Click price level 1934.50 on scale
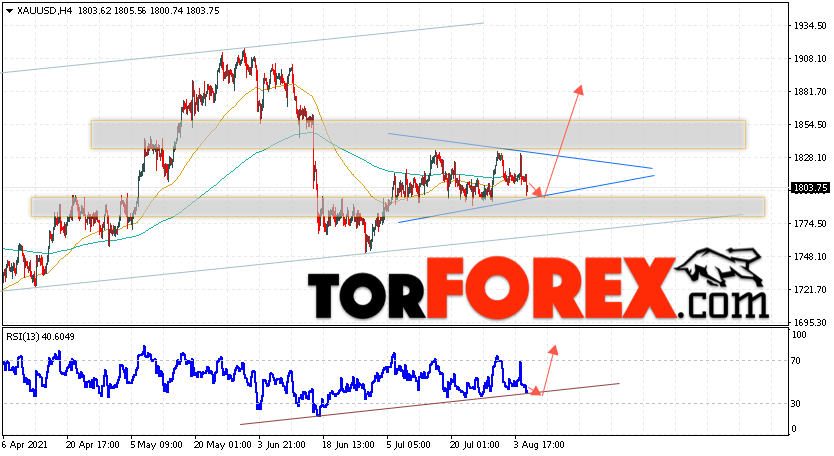 (x=810, y=26)
